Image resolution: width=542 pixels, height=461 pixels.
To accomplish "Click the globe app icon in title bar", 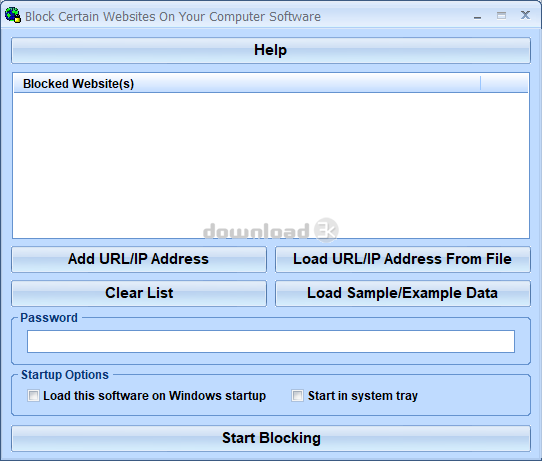I will [13, 16].
